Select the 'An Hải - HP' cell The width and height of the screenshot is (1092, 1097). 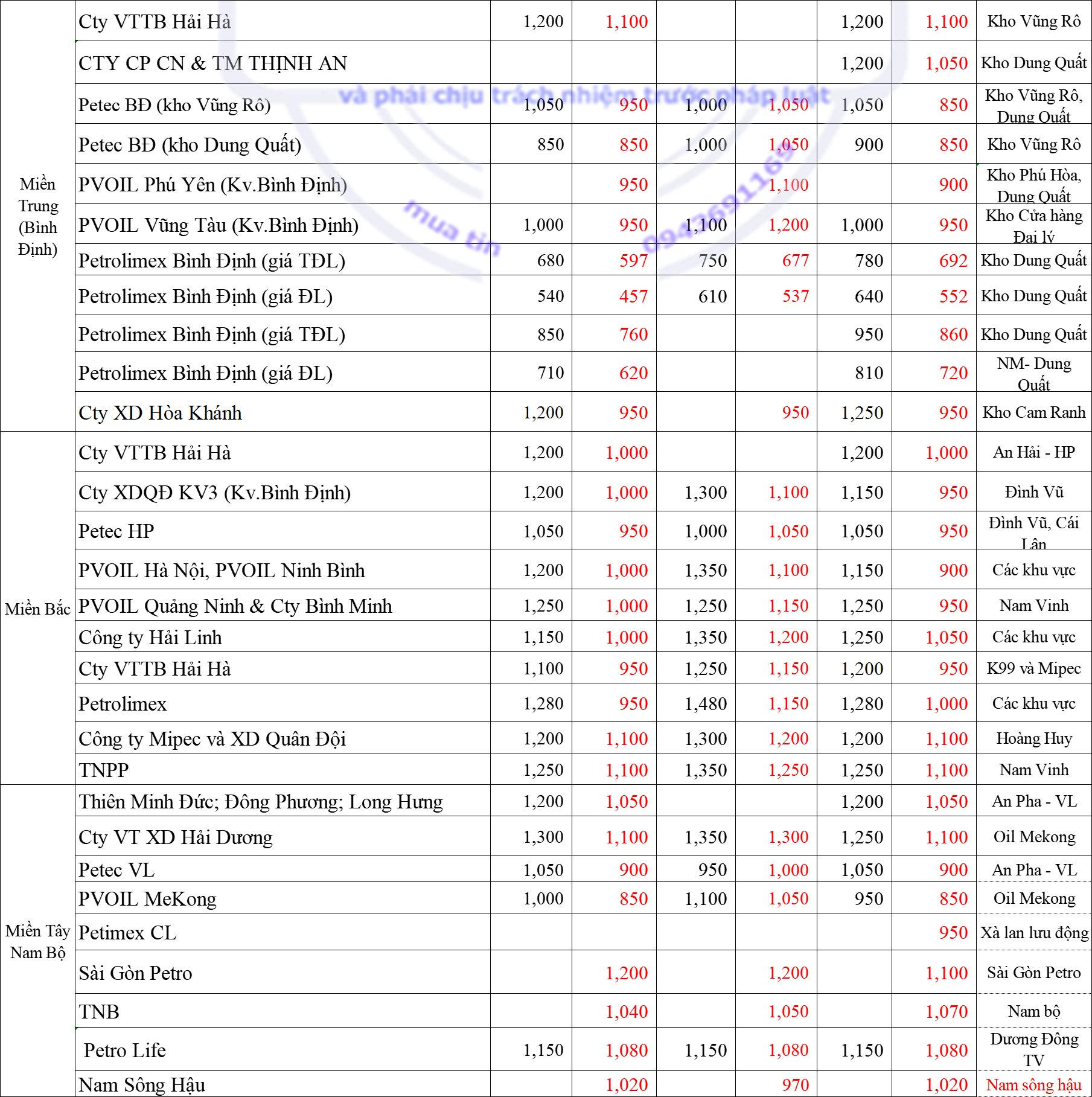1034,452
